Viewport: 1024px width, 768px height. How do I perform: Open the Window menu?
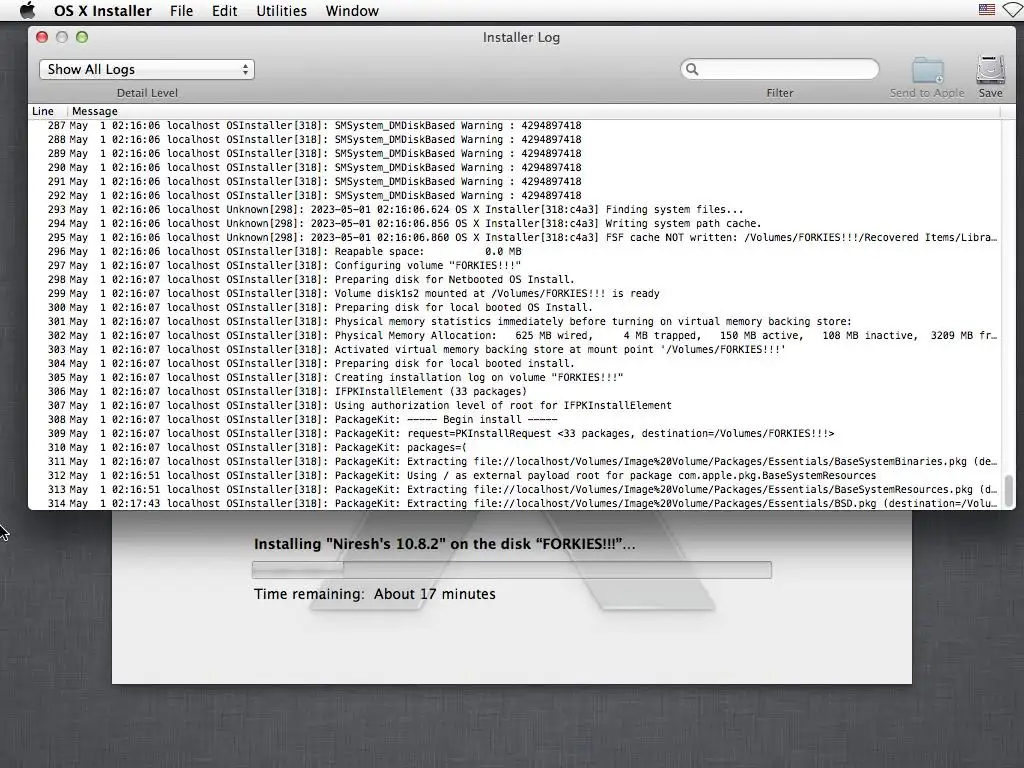click(352, 11)
